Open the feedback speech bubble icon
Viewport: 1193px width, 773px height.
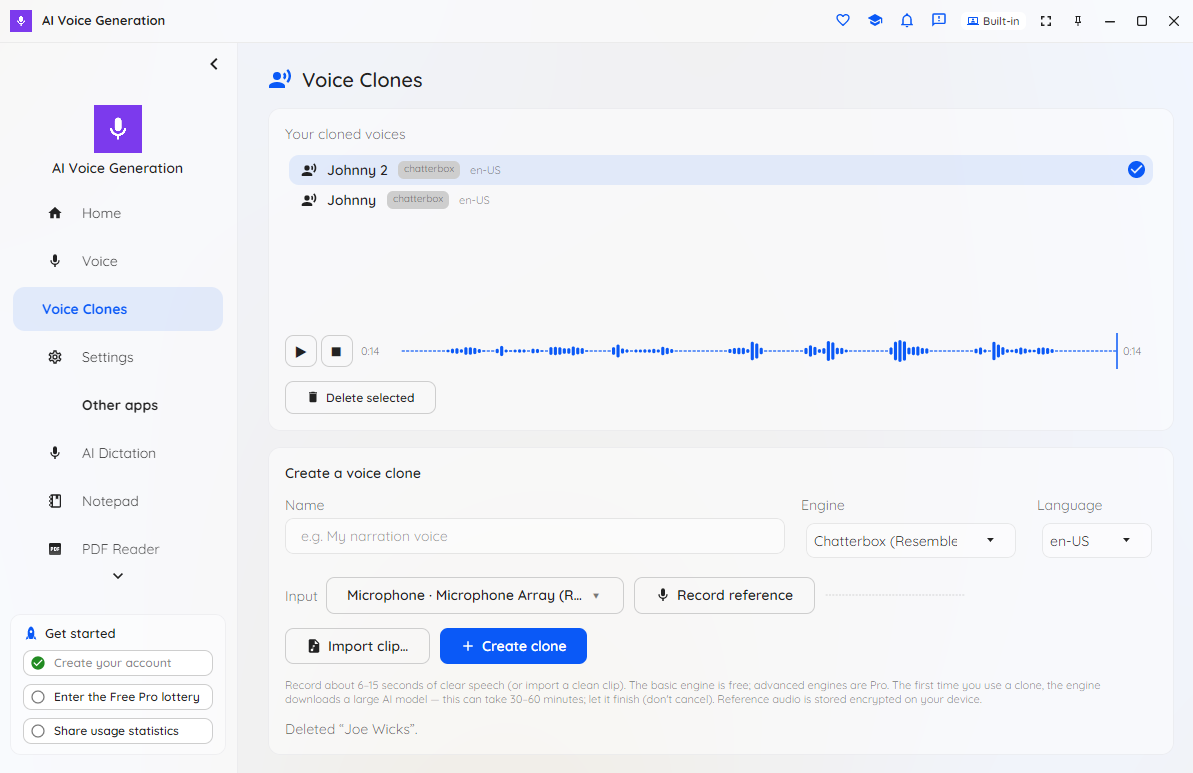point(939,21)
